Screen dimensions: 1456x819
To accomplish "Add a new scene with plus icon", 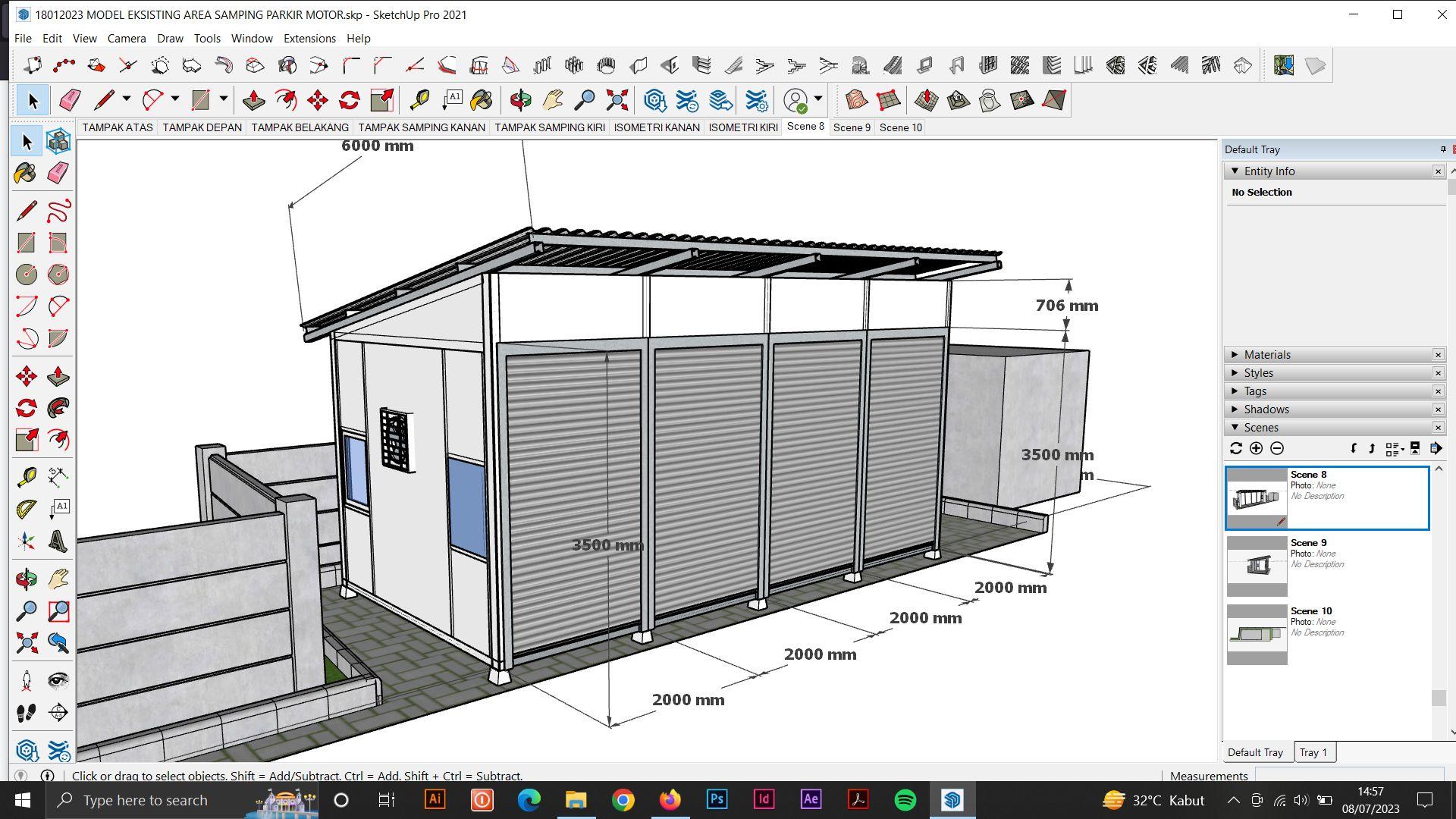I will click(x=1257, y=449).
